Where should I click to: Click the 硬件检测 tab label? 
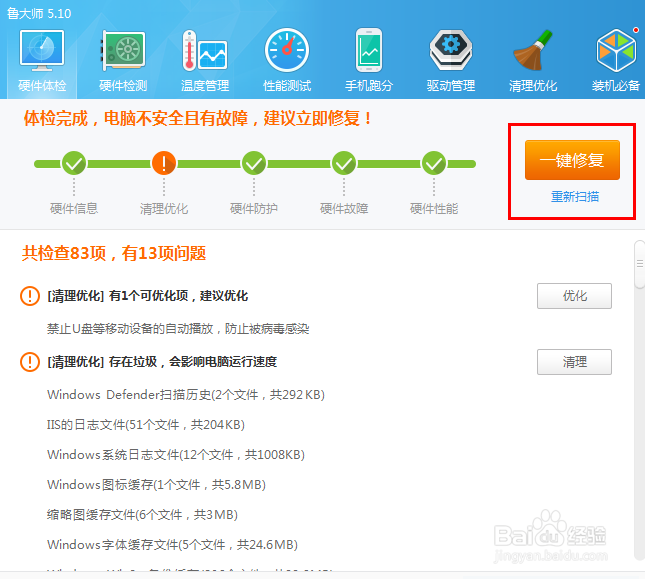(123, 86)
